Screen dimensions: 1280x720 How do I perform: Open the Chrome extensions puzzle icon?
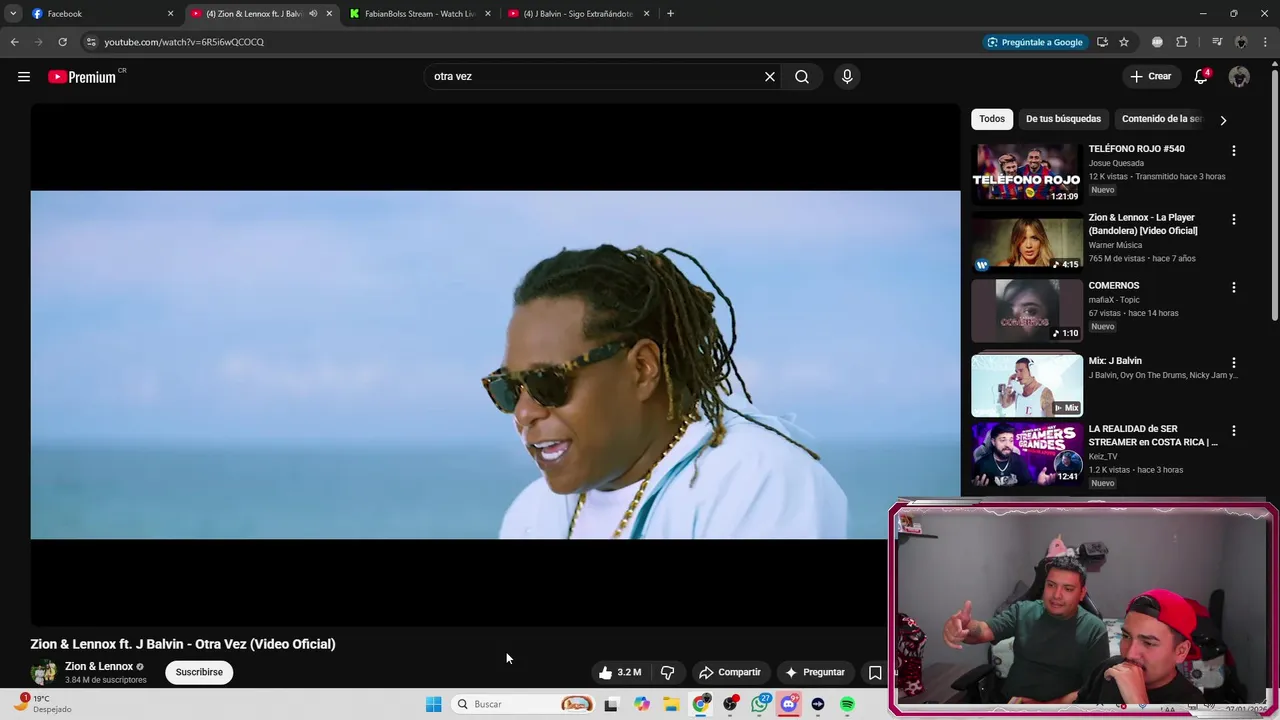pyautogui.click(x=1181, y=42)
